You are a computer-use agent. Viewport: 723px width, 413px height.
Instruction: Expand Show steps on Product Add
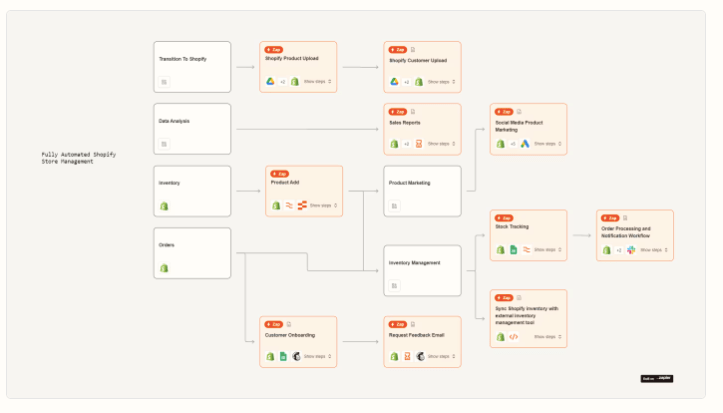click(323, 206)
